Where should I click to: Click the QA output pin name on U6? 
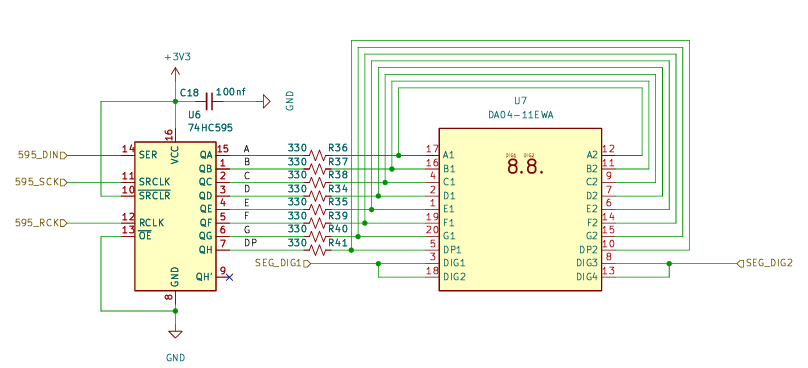click(206, 154)
